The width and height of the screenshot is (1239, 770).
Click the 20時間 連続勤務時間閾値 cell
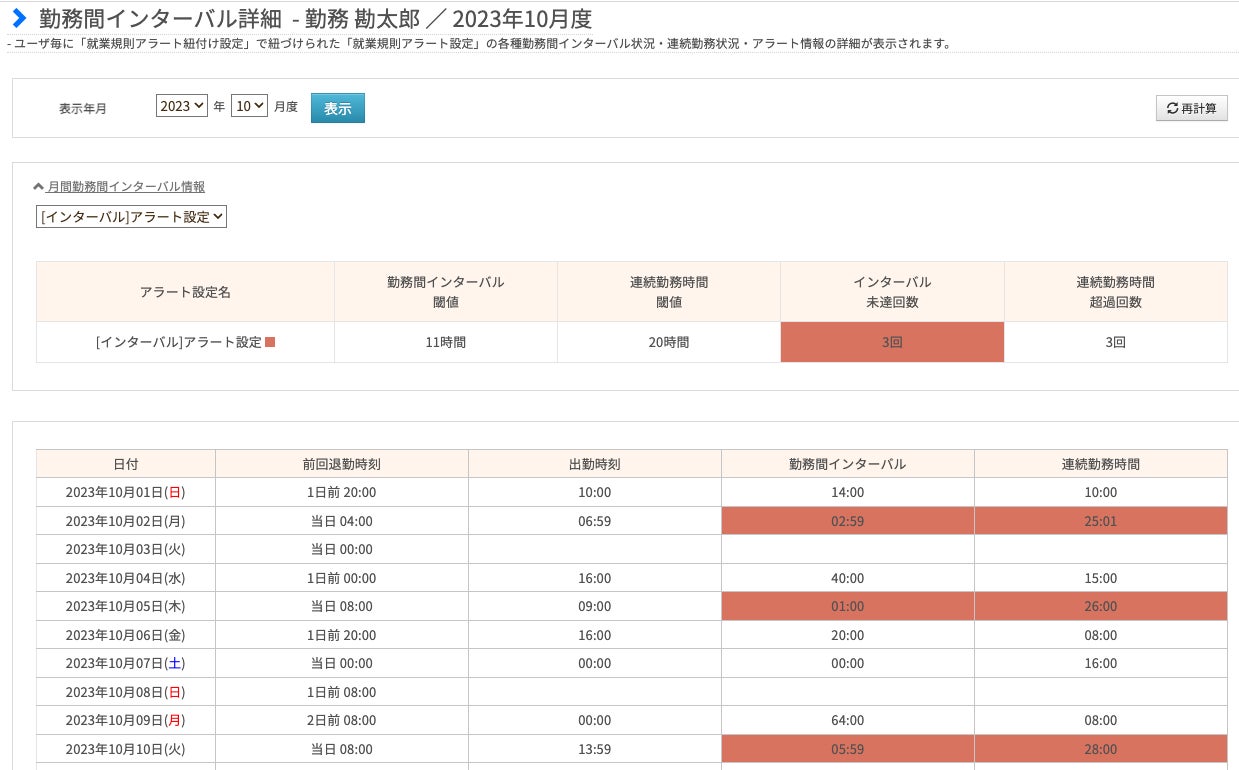(669, 342)
